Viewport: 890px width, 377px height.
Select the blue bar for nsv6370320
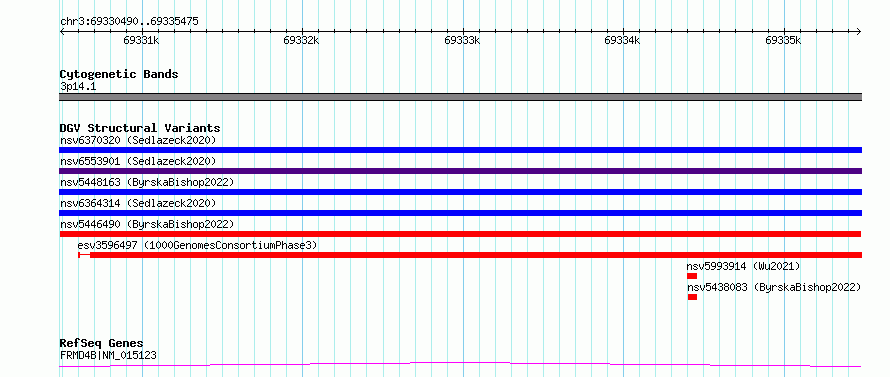[460, 150]
